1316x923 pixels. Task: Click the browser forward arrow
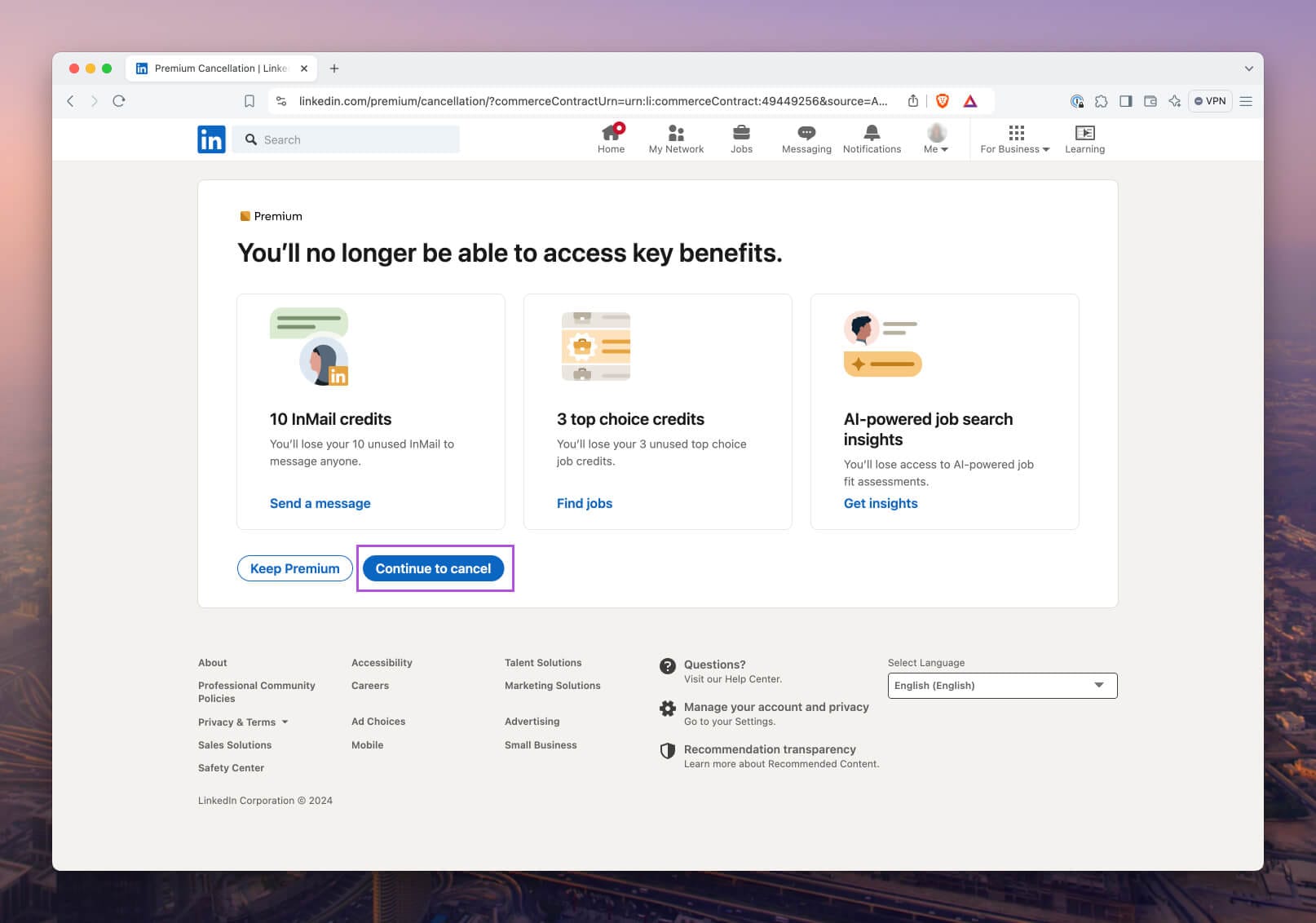point(95,101)
